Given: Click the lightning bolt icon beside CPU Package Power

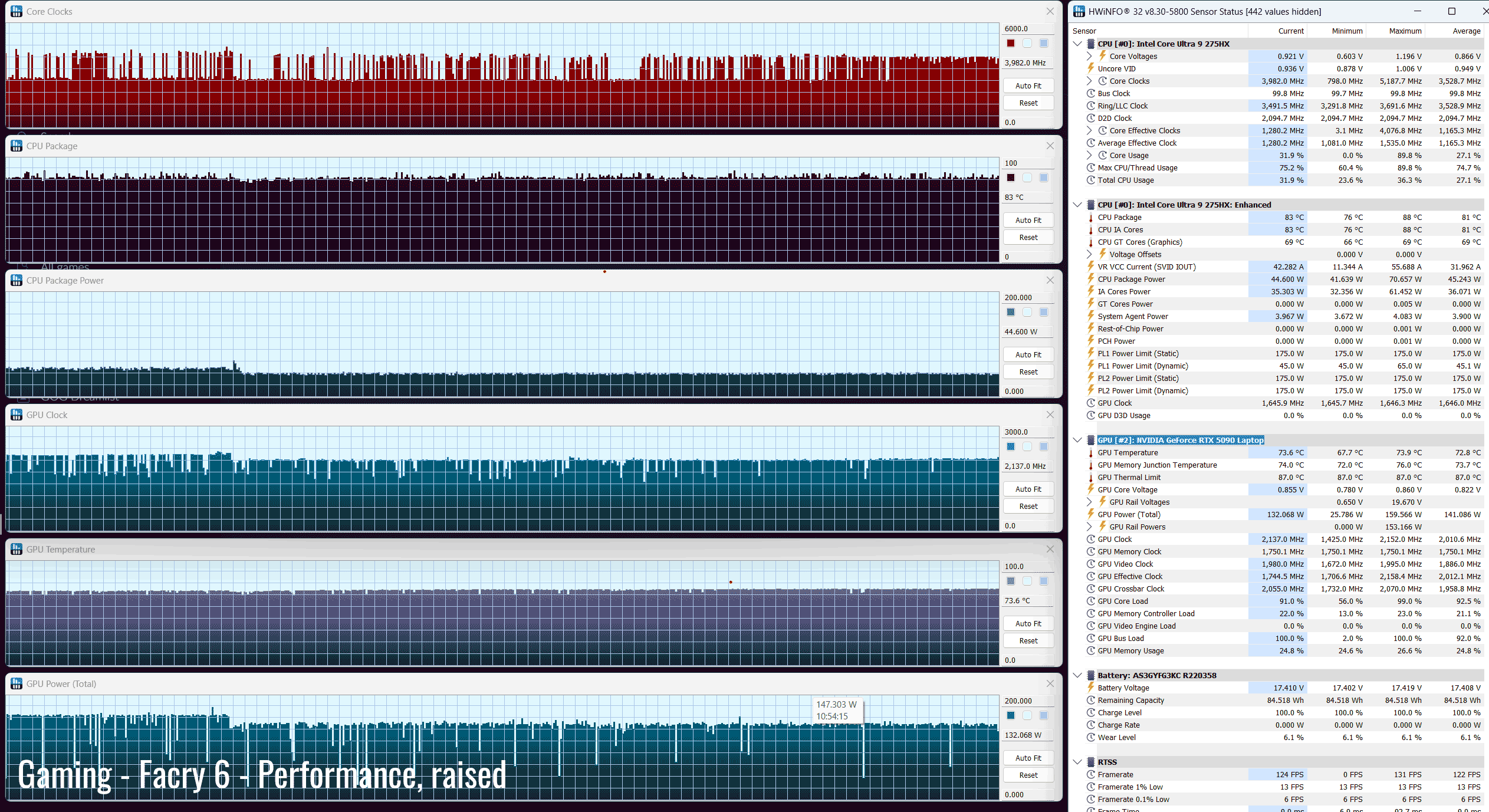Looking at the screenshot, I should pos(1091,279).
